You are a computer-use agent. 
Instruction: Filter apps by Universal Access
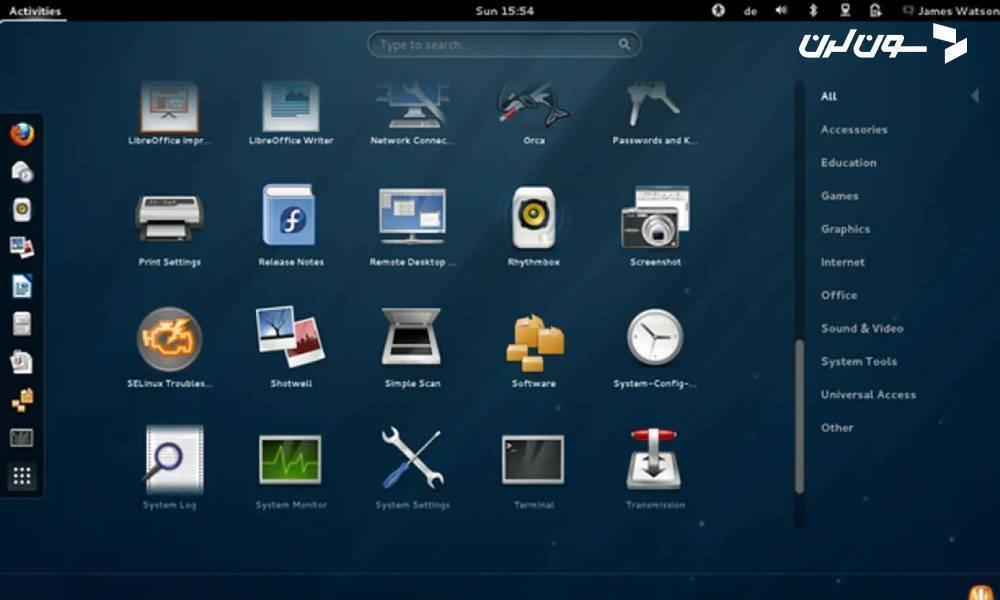click(x=868, y=395)
